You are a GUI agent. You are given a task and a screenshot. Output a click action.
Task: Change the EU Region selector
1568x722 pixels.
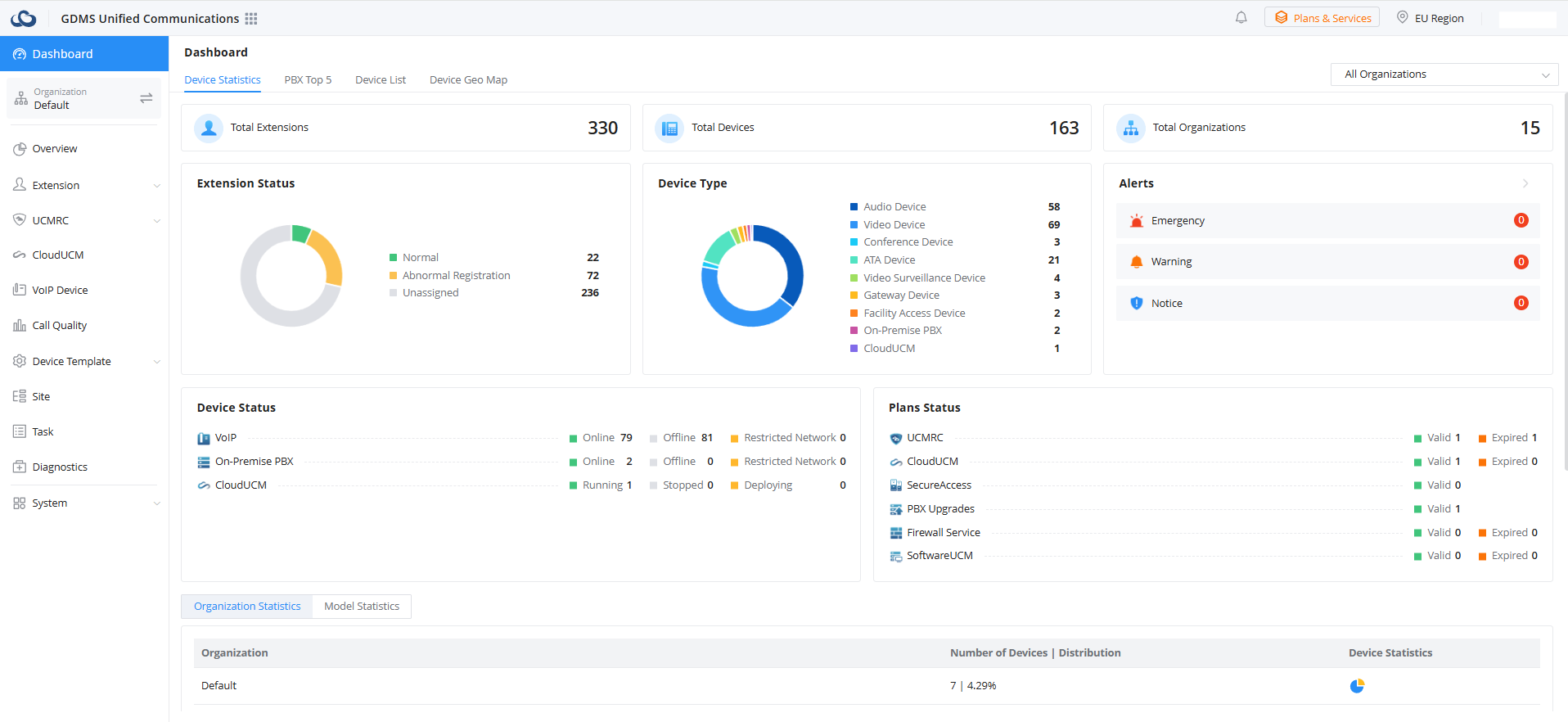click(1431, 18)
